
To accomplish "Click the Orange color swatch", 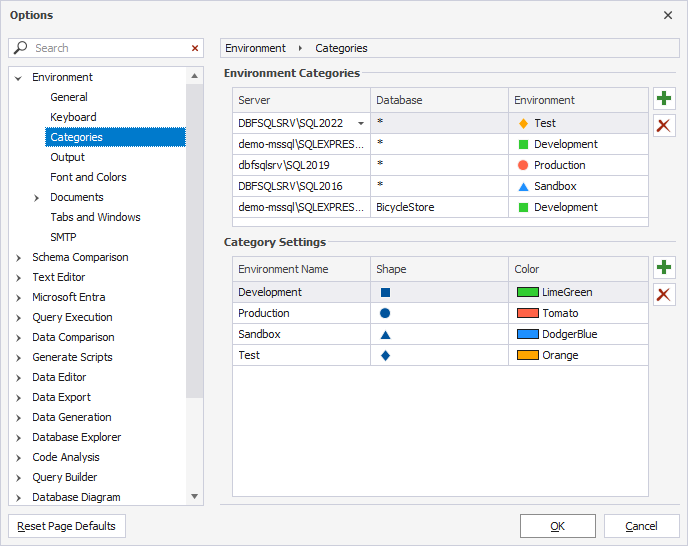I will tap(527, 355).
